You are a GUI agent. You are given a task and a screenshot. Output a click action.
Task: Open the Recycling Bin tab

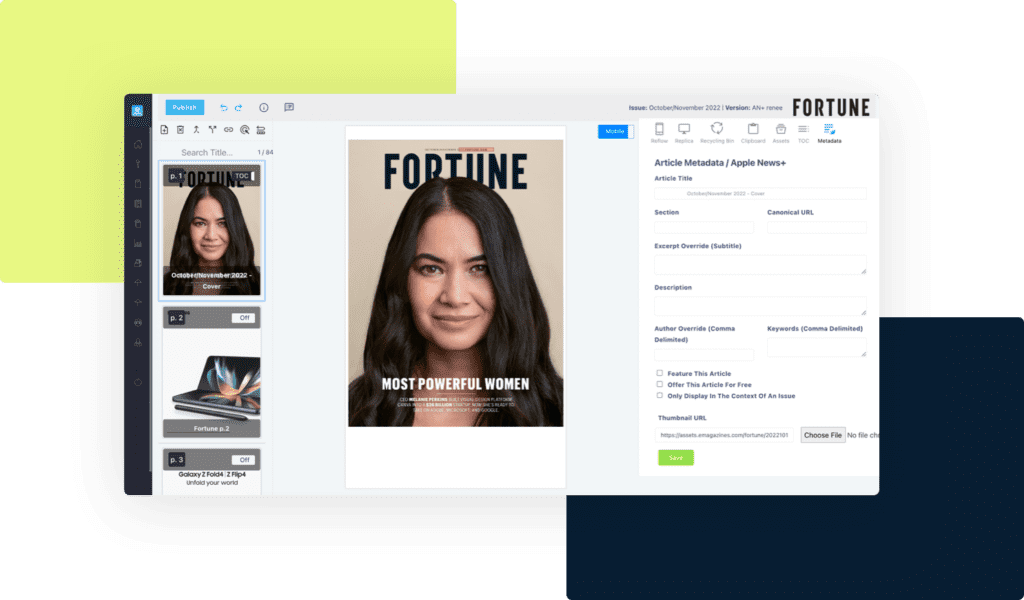pos(717,133)
